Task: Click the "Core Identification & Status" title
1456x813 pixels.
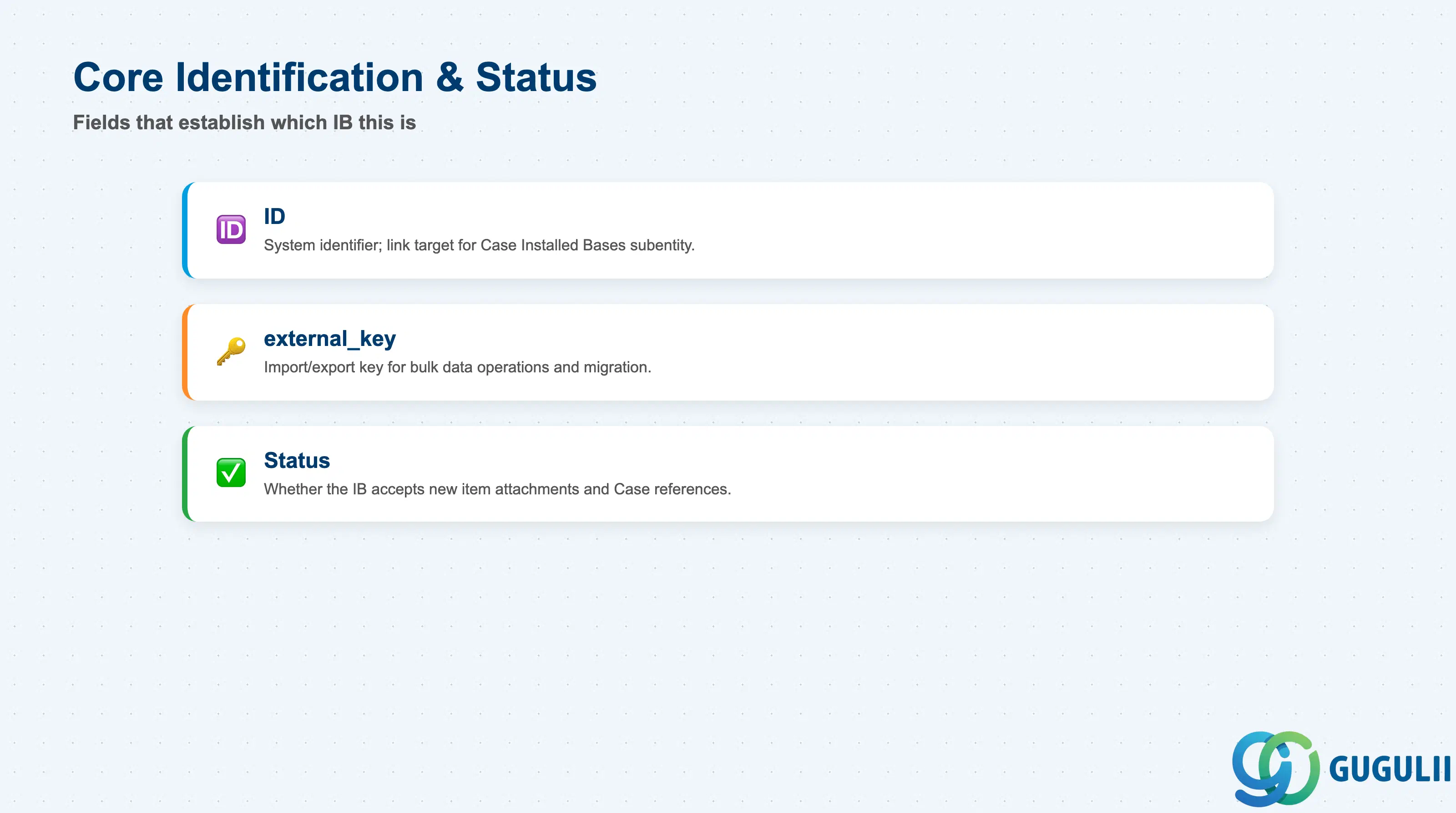Action: tap(335, 77)
